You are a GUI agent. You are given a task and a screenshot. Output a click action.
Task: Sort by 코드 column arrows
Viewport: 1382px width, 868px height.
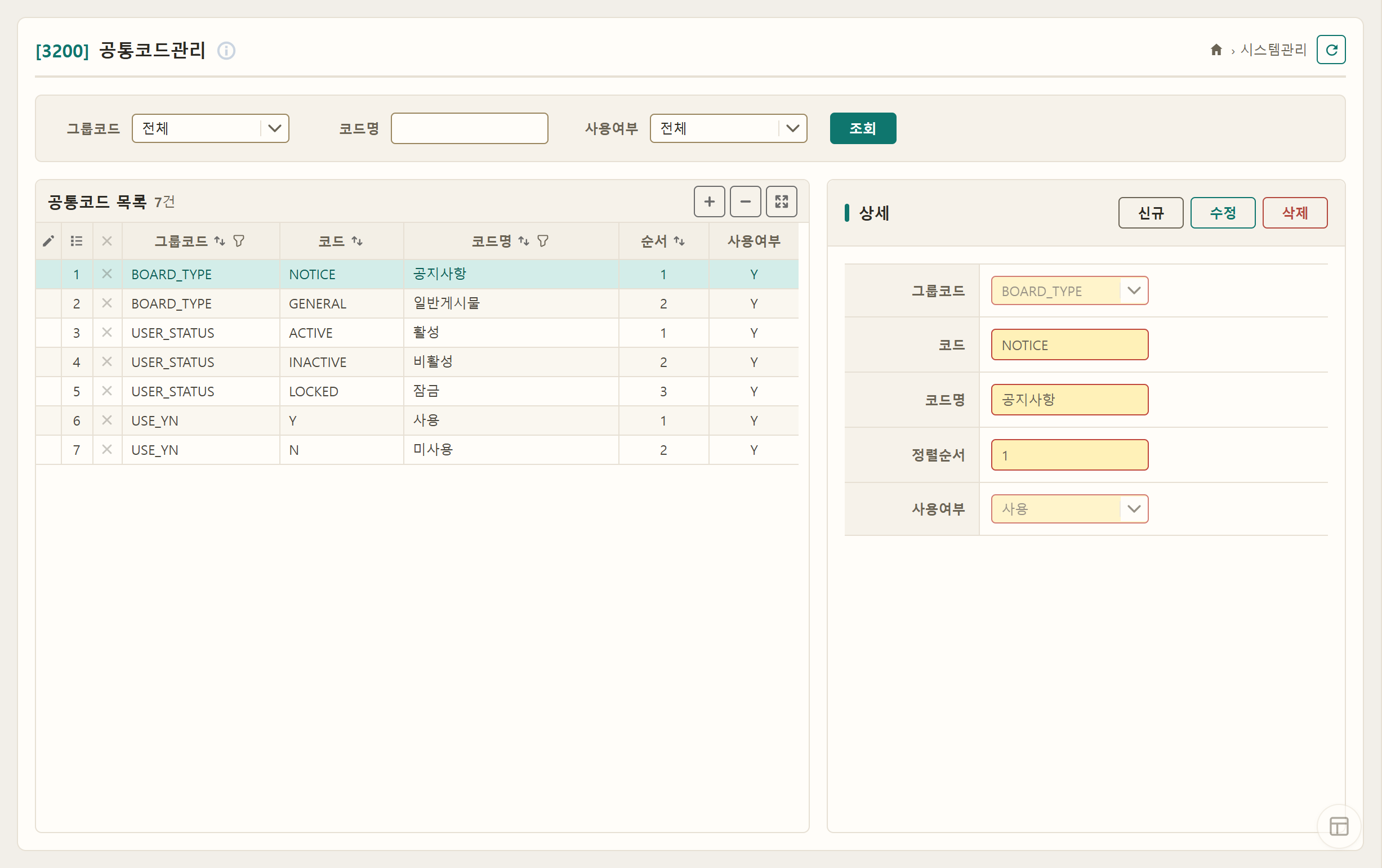point(357,241)
